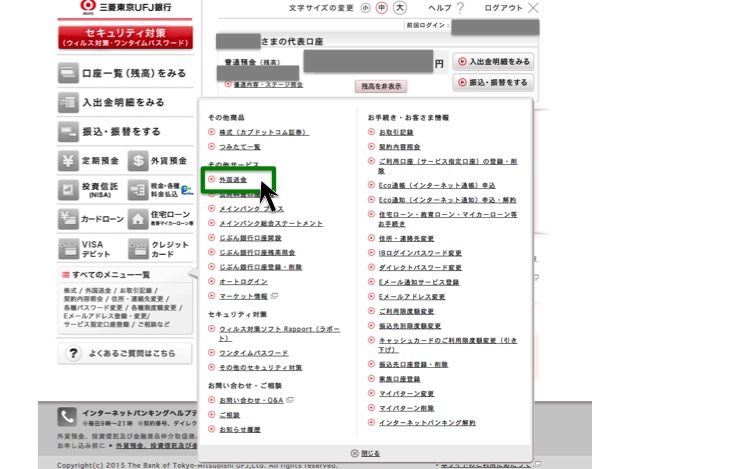Open the 住所・連絡先変更 link
This screenshot has width=750, height=469.
click(x=407, y=238)
